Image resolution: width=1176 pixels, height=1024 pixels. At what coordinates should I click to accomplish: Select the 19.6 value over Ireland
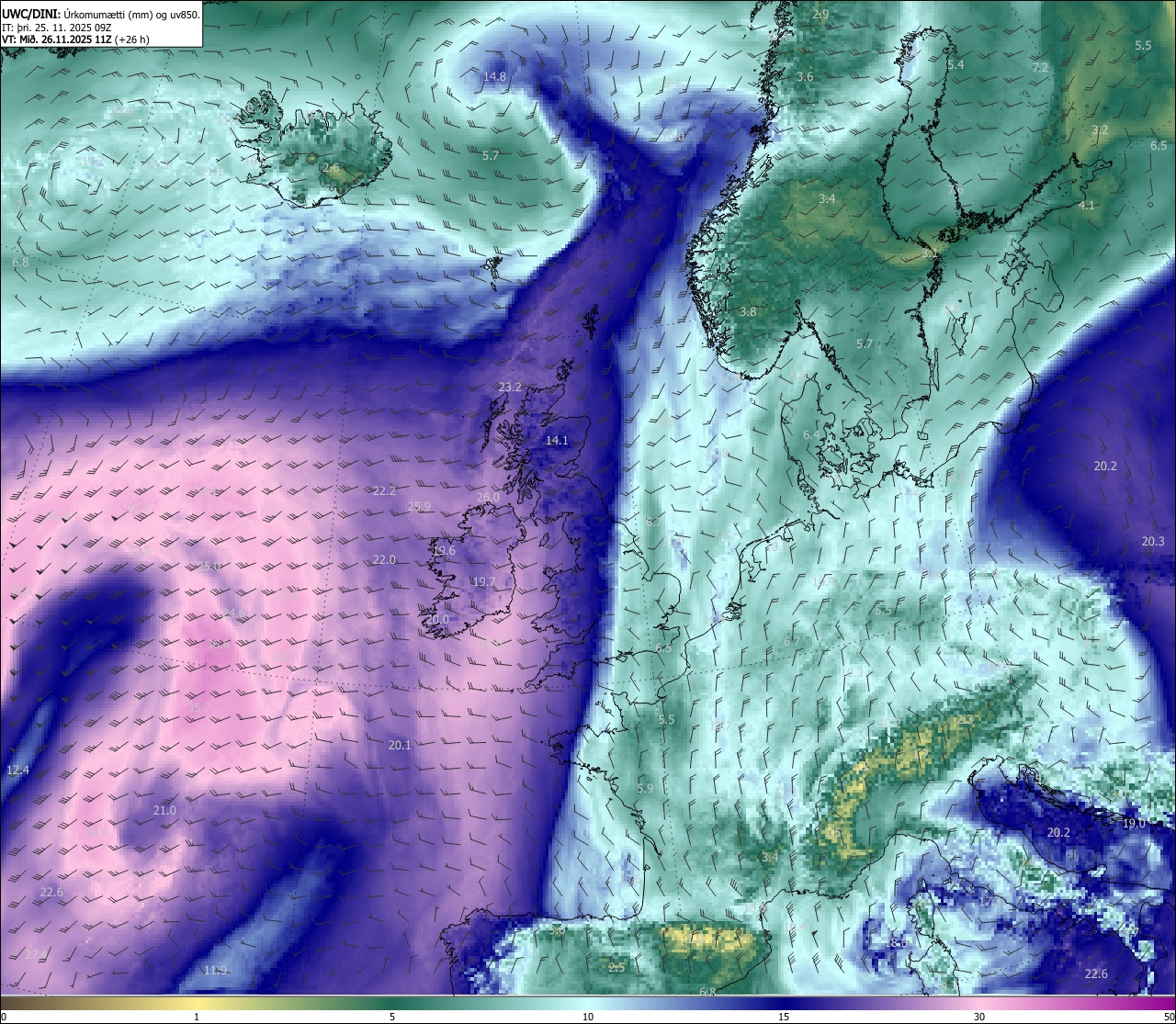pos(444,550)
